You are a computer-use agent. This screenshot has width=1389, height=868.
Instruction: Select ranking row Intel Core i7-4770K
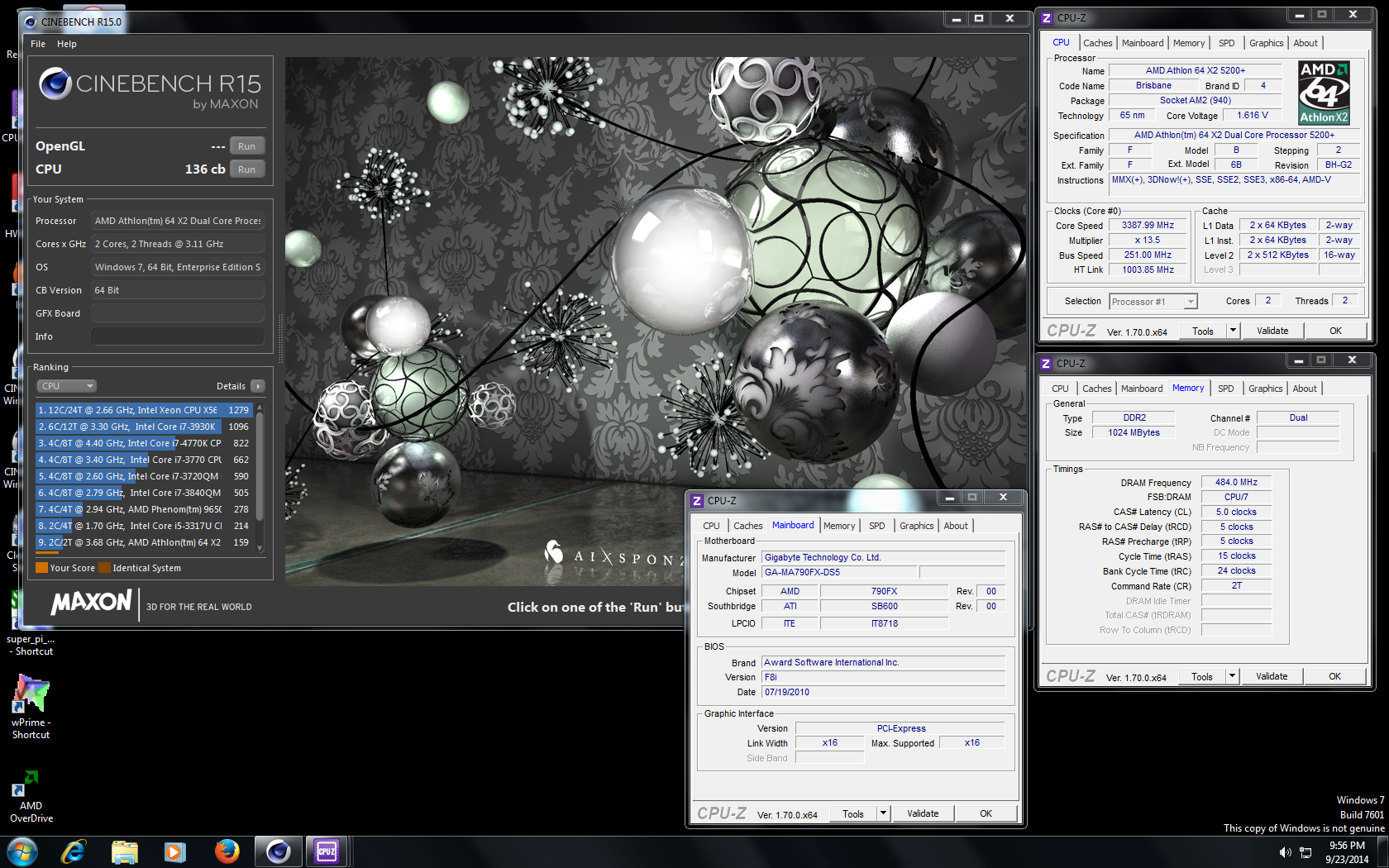click(x=144, y=443)
